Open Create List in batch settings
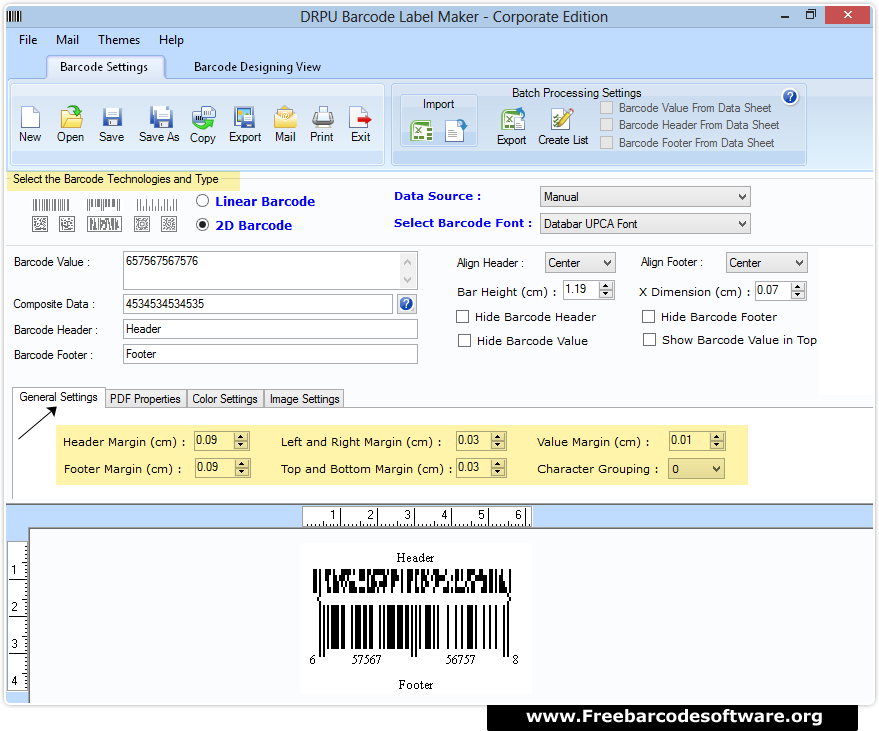The width and height of the screenshot is (879, 731). pyautogui.click(x=563, y=127)
